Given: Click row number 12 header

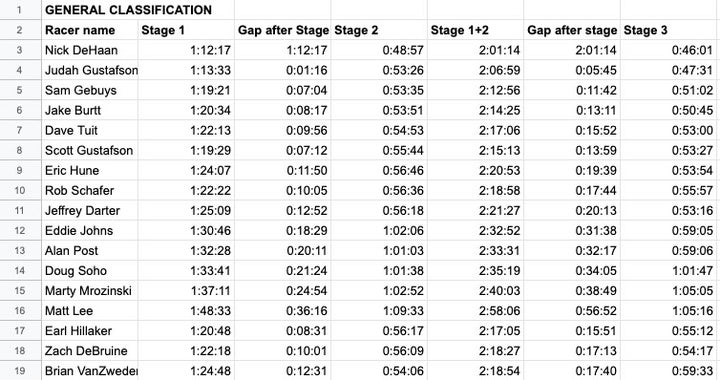Looking at the screenshot, I should click(x=20, y=230).
